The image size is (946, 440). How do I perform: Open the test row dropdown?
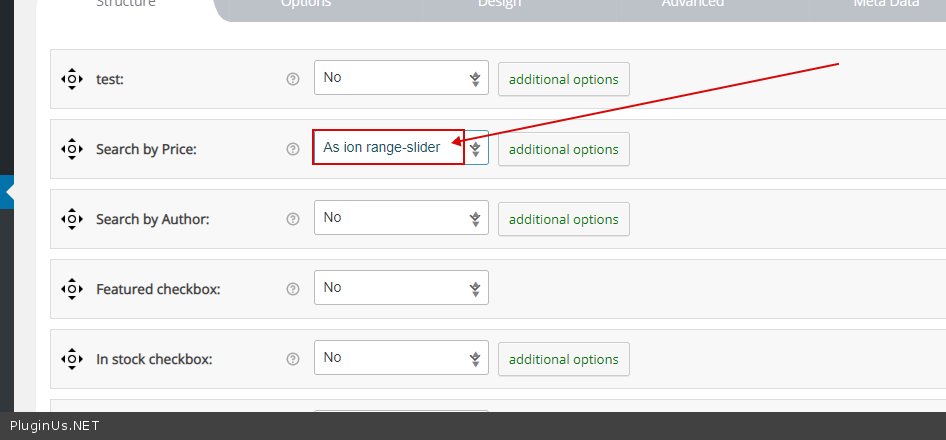click(401, 78)
